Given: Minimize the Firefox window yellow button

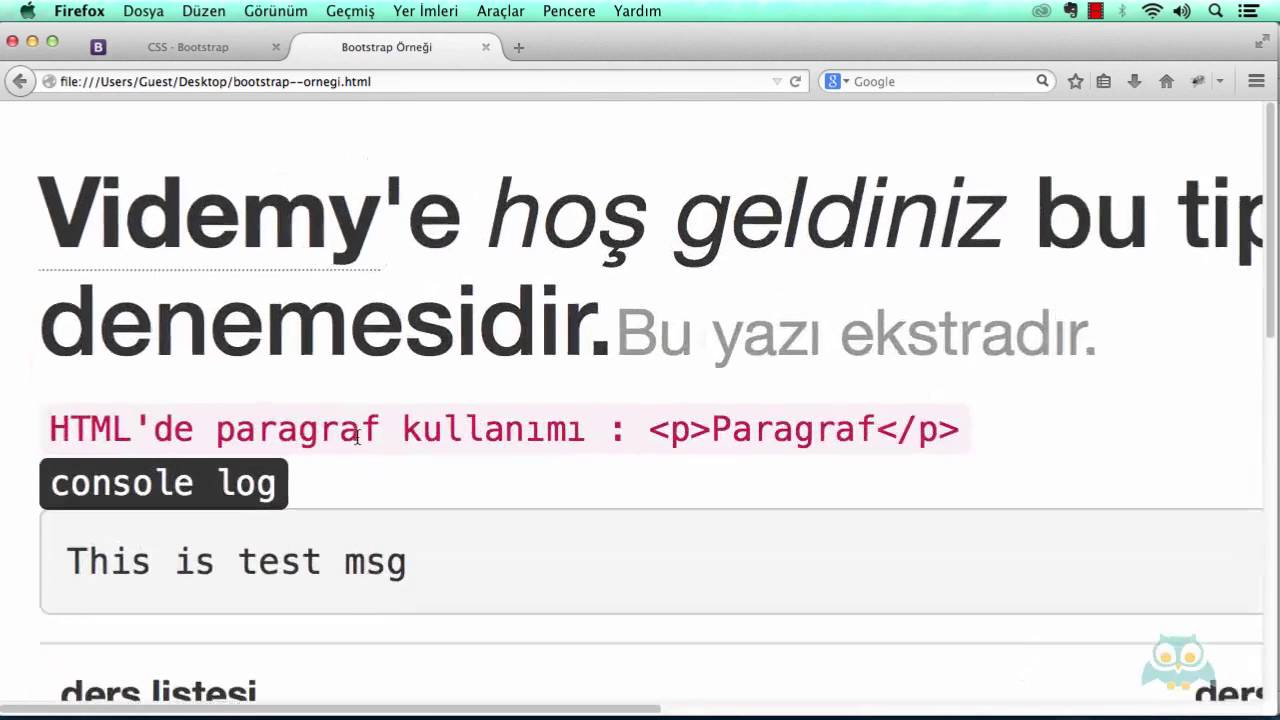Looking at the screenshot, I should (32, 41).
